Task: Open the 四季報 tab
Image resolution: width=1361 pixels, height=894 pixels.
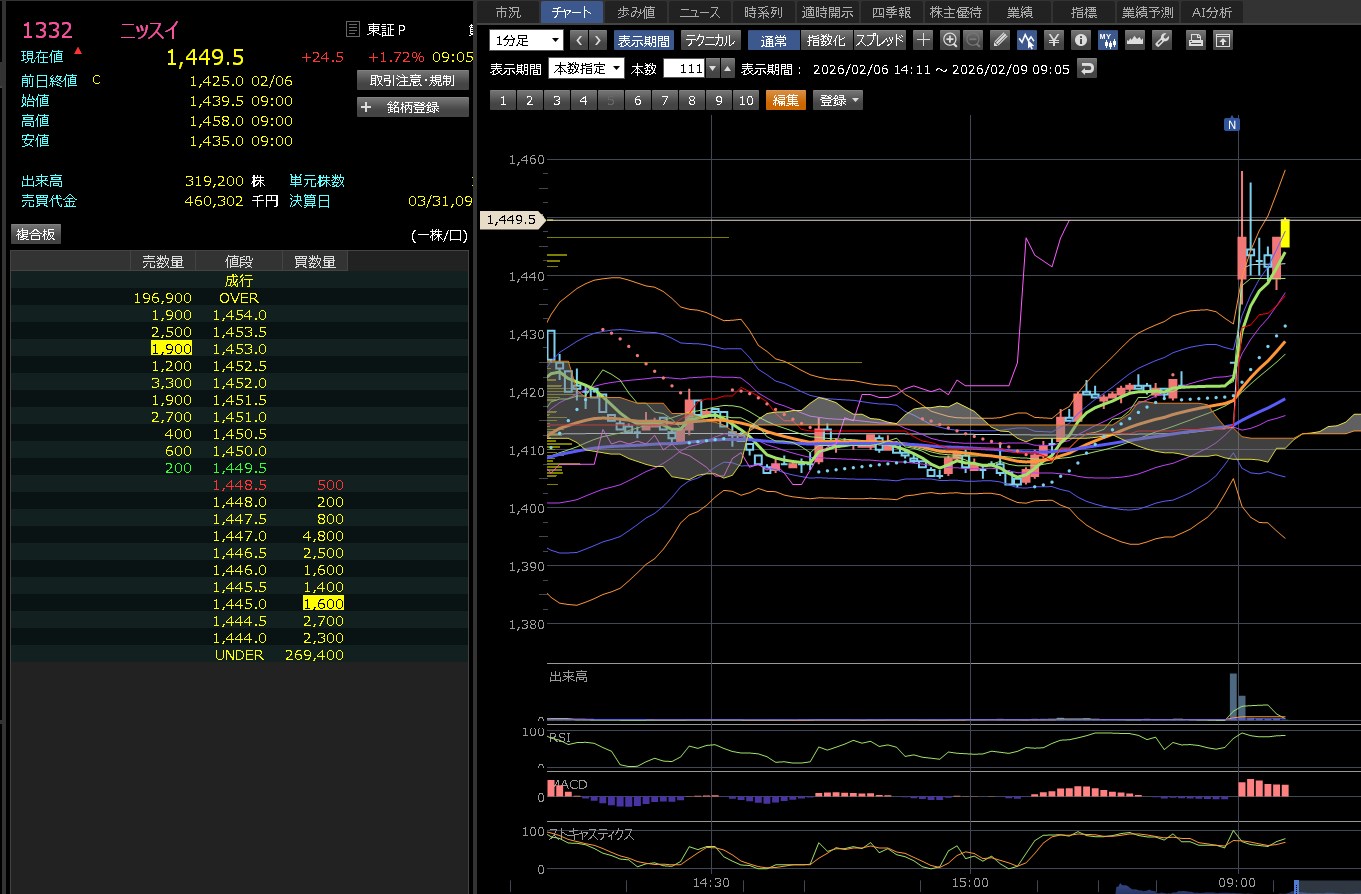Action: click(891, 13)
